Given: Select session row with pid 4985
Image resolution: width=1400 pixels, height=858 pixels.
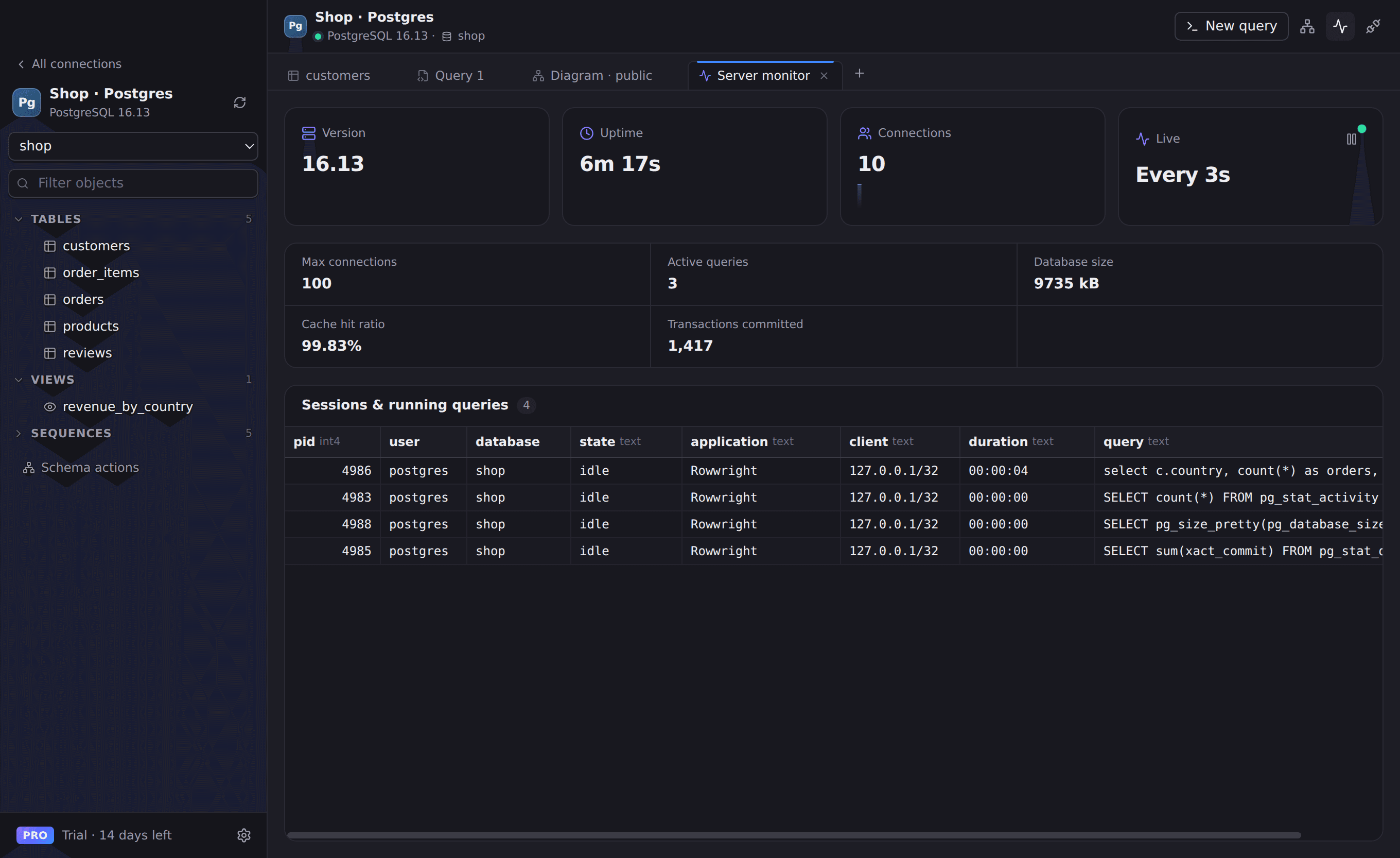Looking at the screenshot, I should pyautogui.click(x=833, y=551).
